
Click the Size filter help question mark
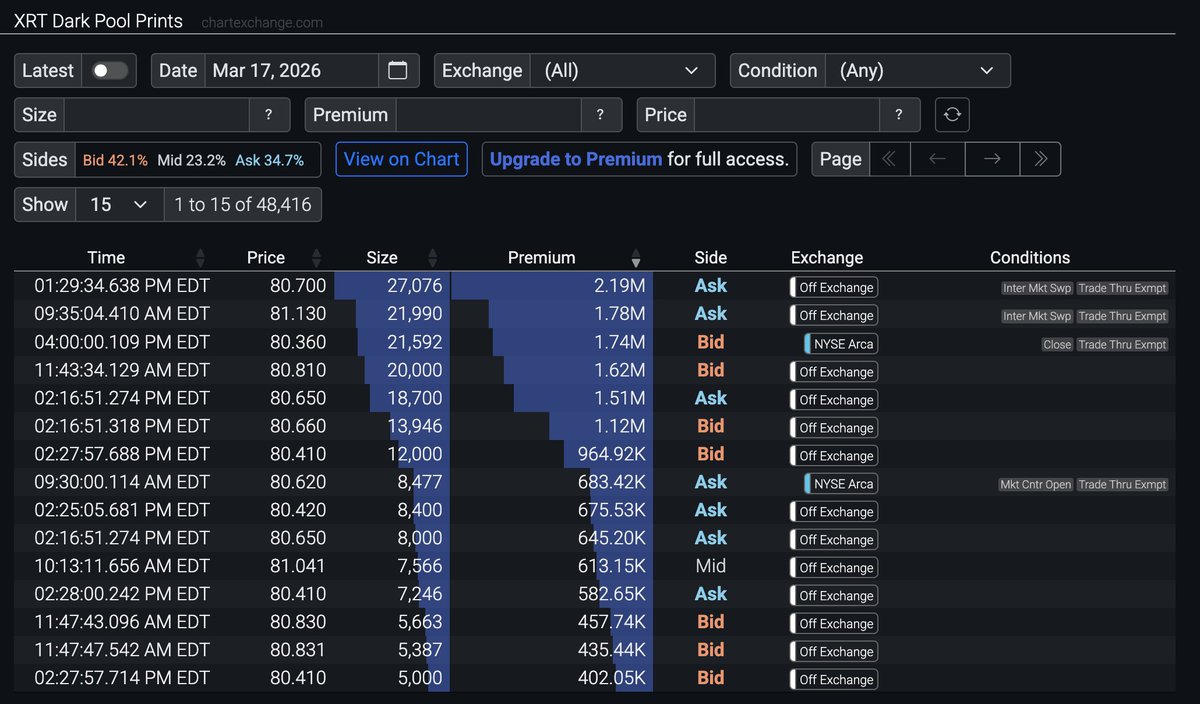click(x=269, y=115)
